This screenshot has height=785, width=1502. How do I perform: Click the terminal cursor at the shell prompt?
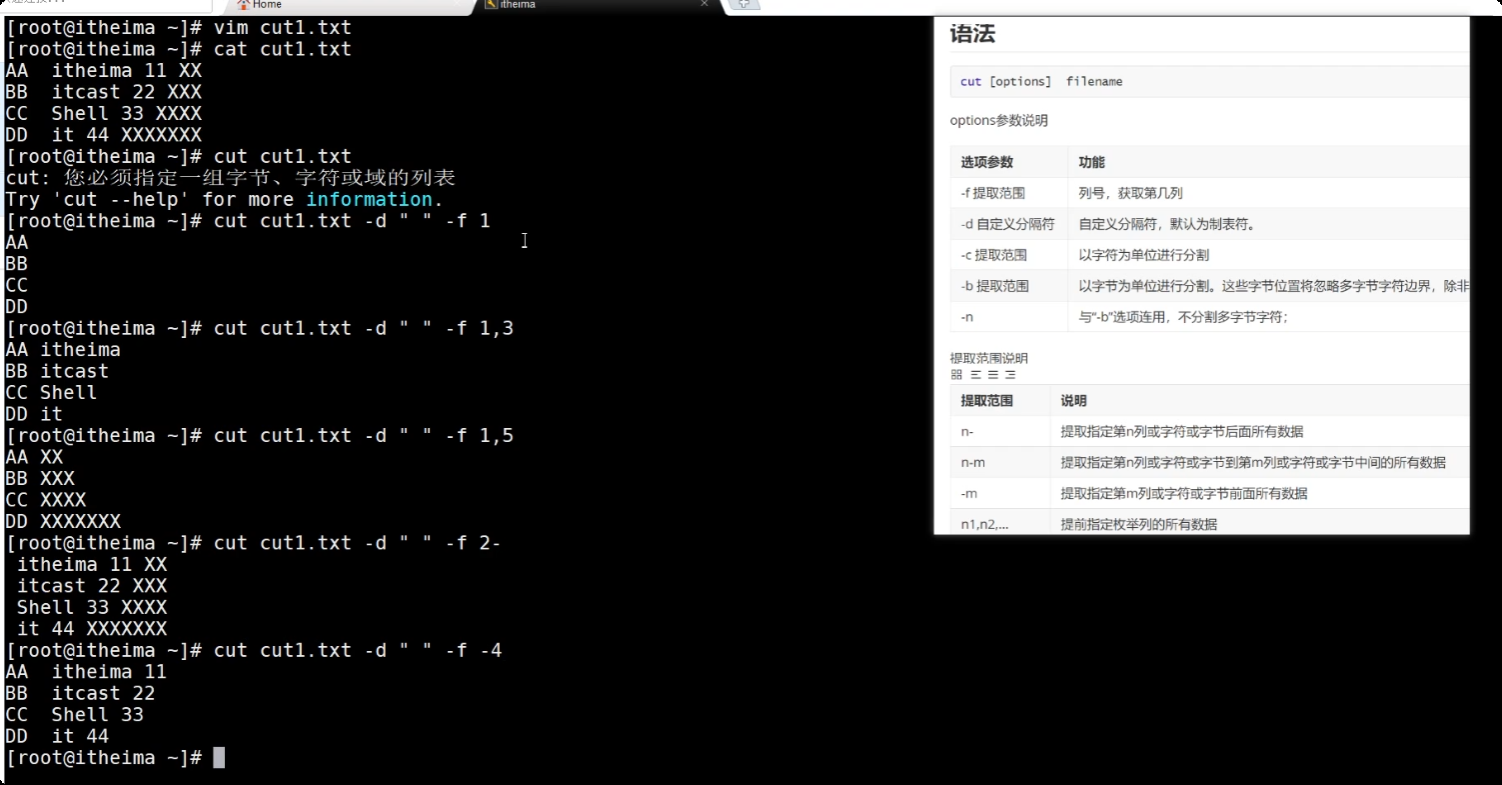tap(221, 757)
